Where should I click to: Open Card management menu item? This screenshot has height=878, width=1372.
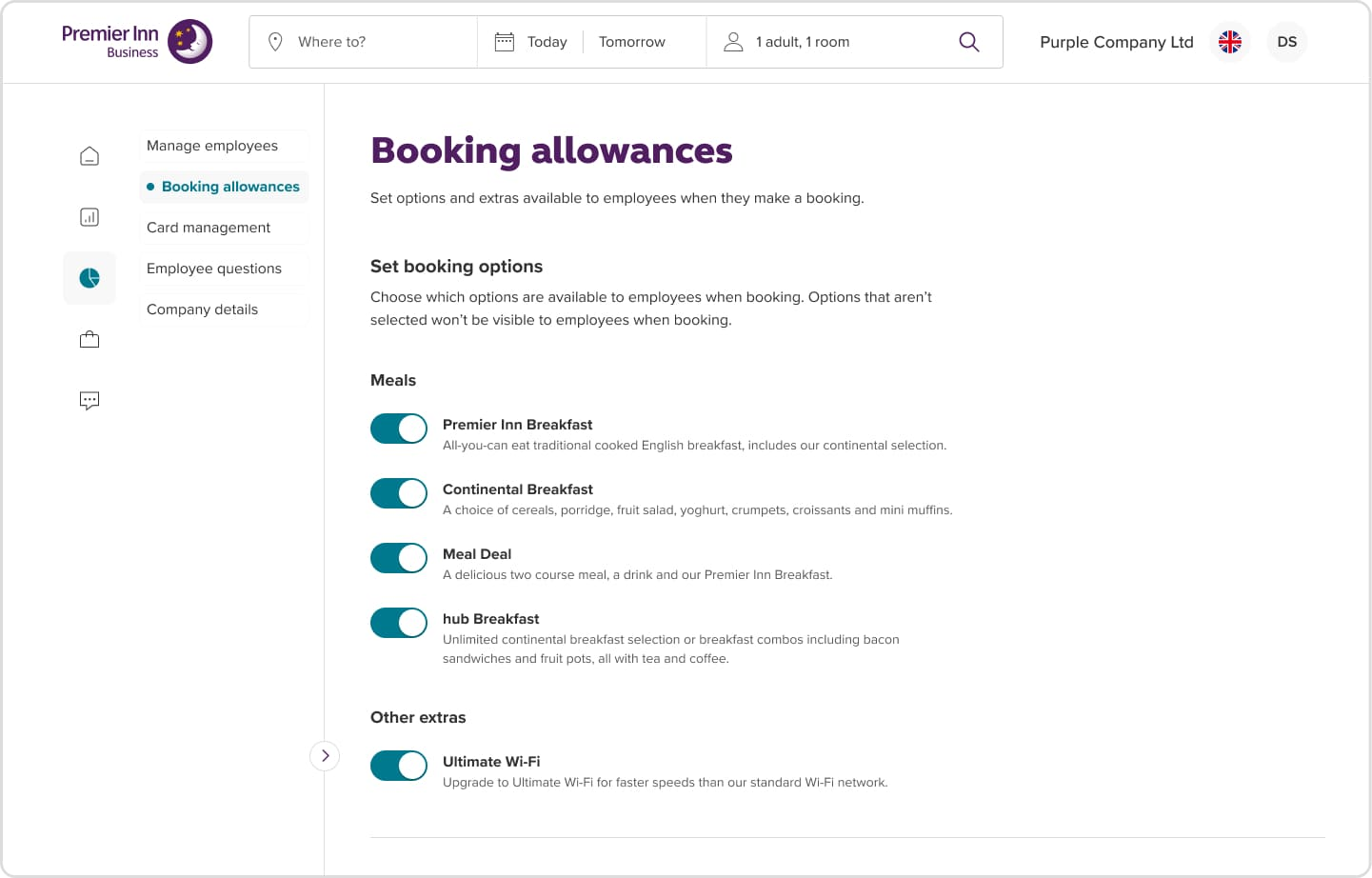click(x=224, y=228)
